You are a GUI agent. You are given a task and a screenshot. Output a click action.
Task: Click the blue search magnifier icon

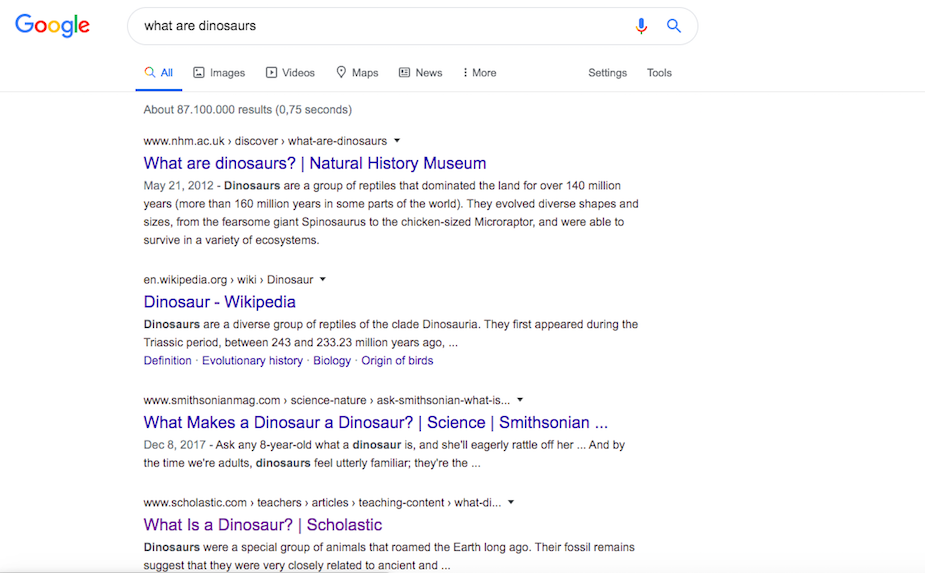tap(674, 25)
